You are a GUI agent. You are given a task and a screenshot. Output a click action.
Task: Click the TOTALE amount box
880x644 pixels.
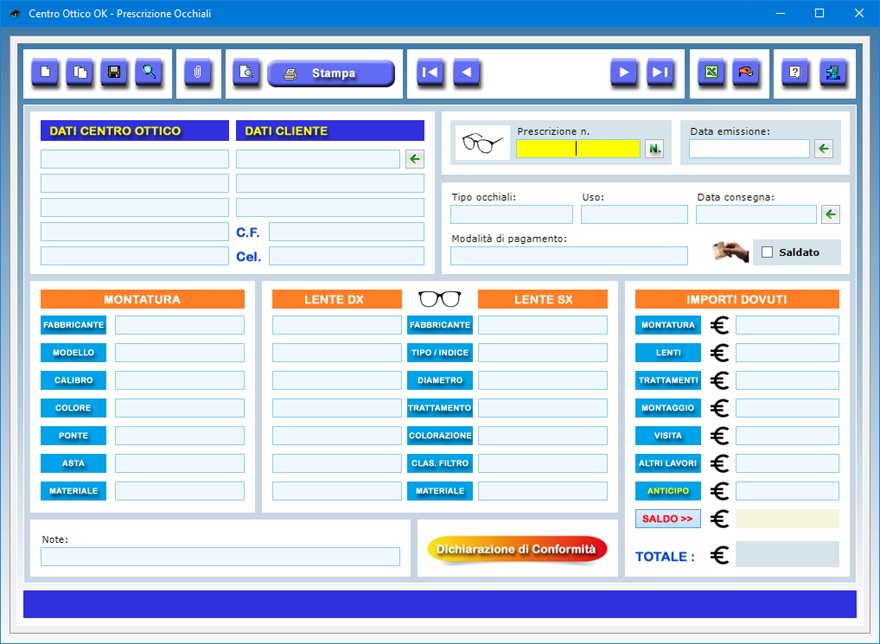pyautogui.click(x=787, y=554)
